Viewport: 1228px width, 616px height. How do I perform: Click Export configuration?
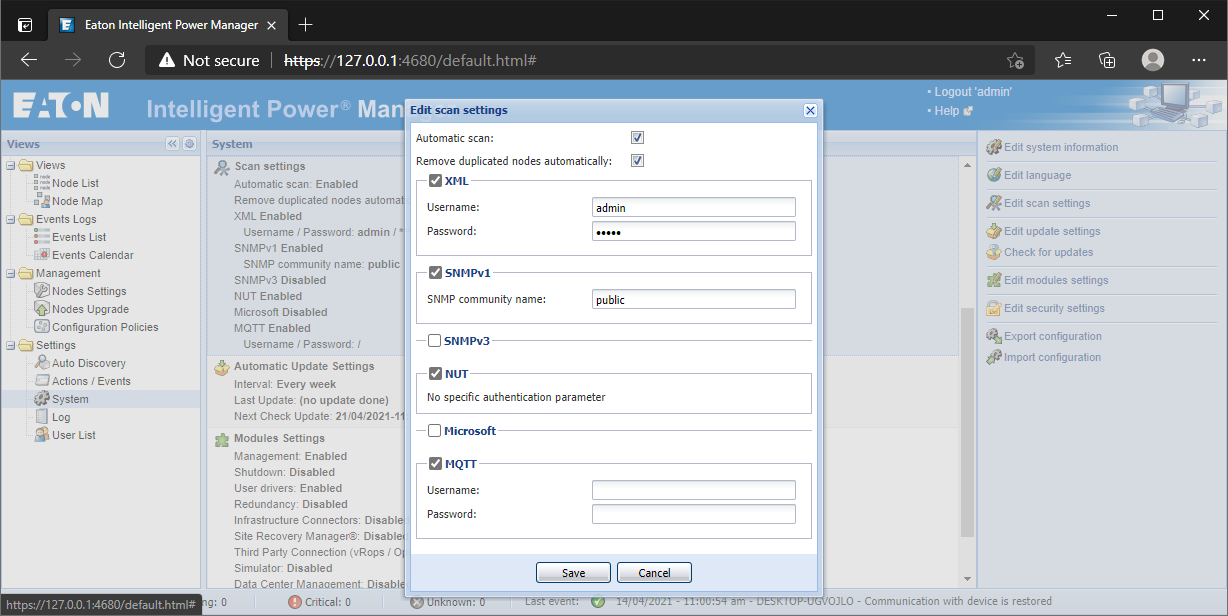pyautogui.click(x=1053, y=336)
